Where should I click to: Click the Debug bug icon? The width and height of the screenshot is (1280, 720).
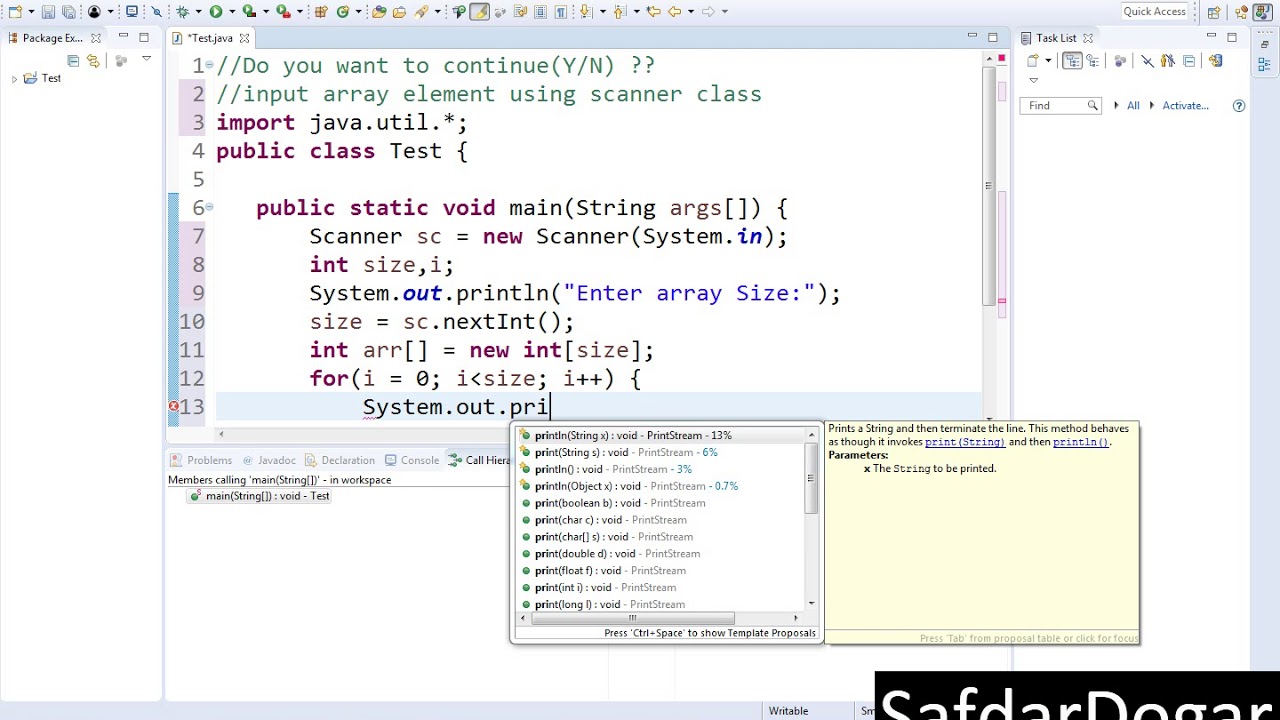pyautogui.click(x=183, y=12)
